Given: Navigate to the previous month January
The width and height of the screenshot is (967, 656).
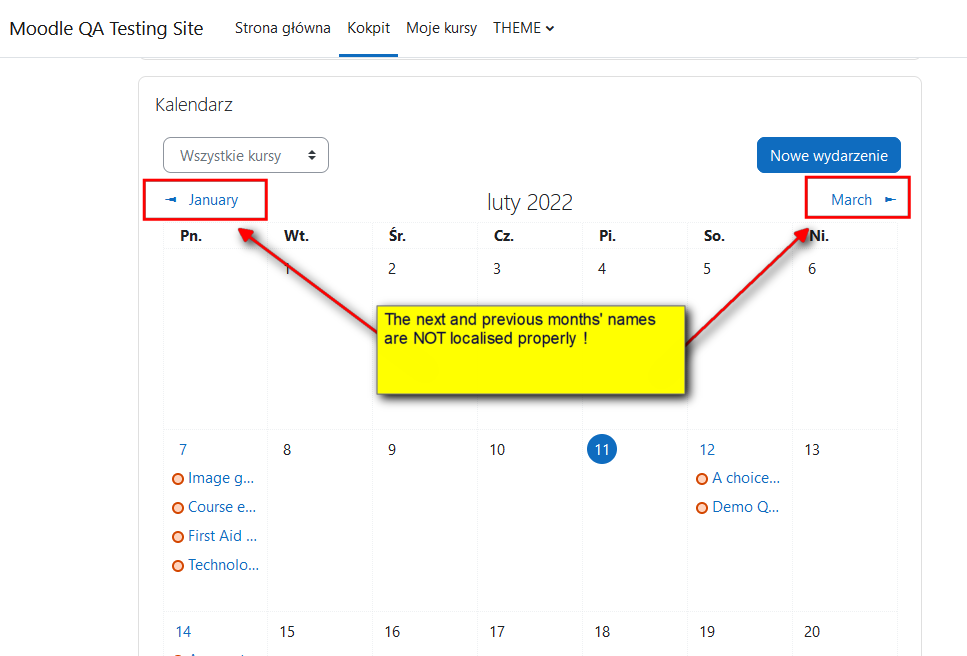Looking at the screenshot, I should tap(213, 200).
